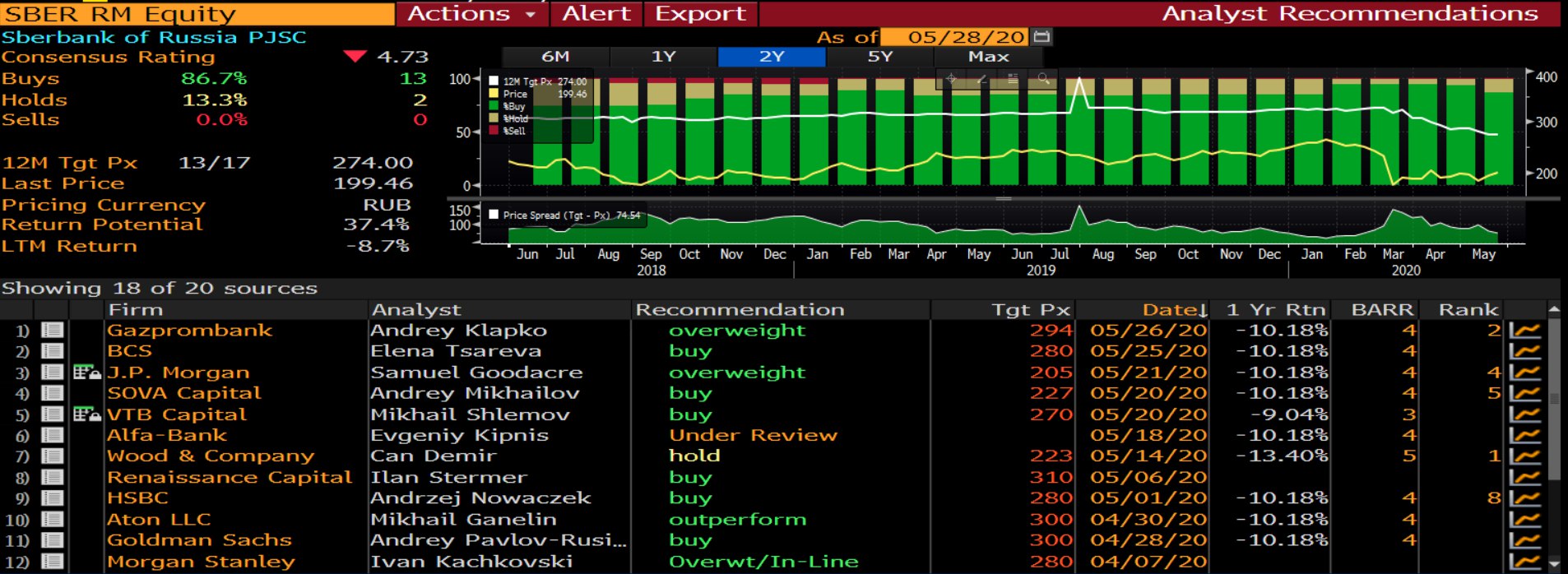
Task: Open report document icon for HSBC row
Action: click(x=53, y=498)
